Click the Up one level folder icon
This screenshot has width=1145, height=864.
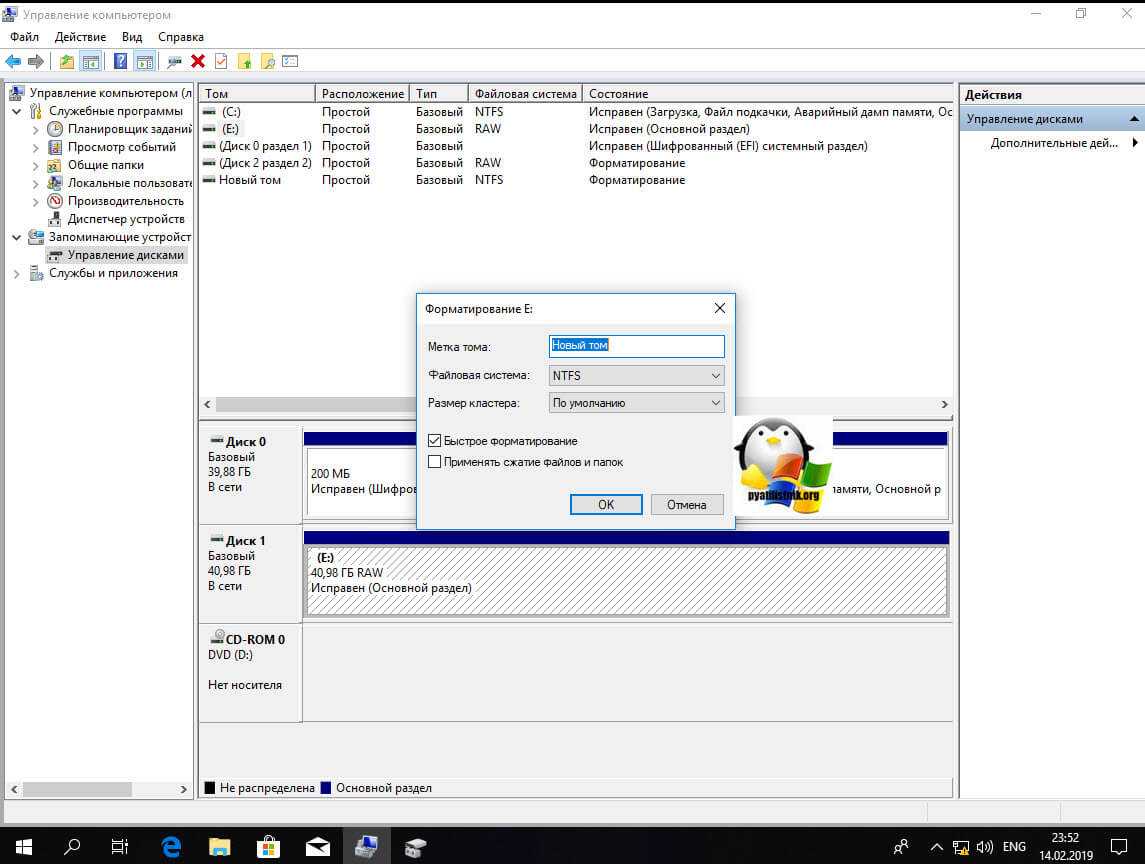click(67, 61)
